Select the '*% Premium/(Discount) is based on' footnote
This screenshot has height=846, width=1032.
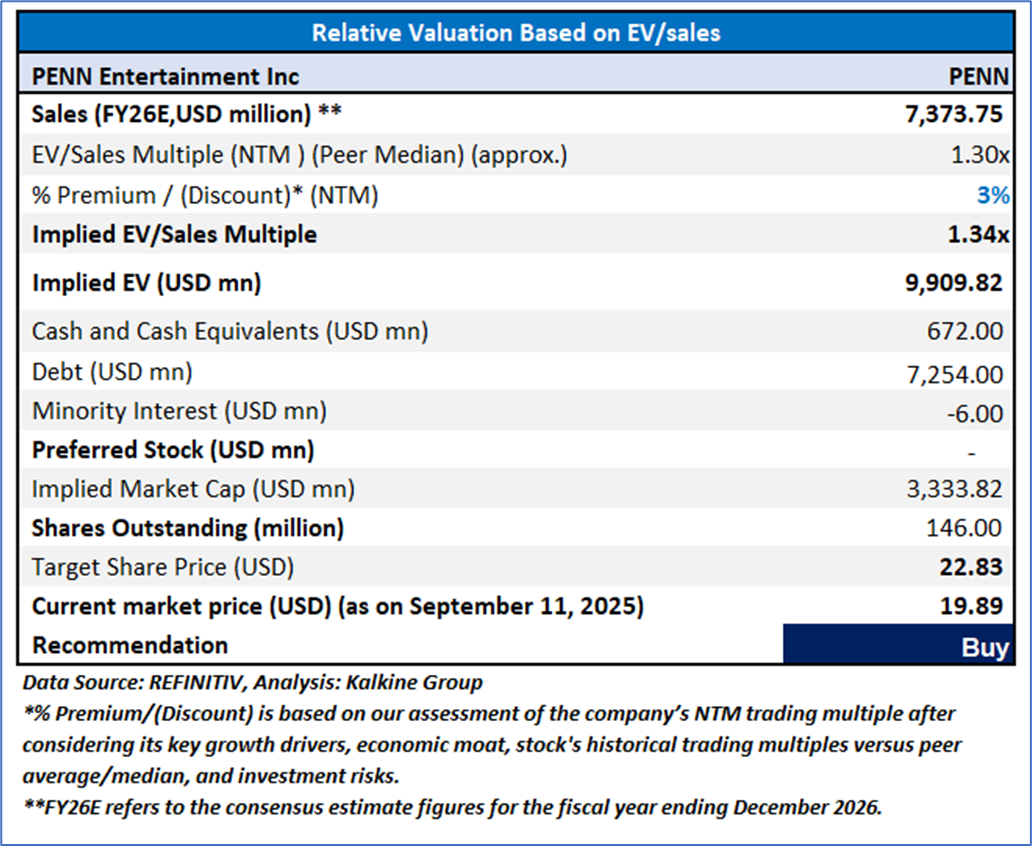pyautogui.click(x=492, y=745)
